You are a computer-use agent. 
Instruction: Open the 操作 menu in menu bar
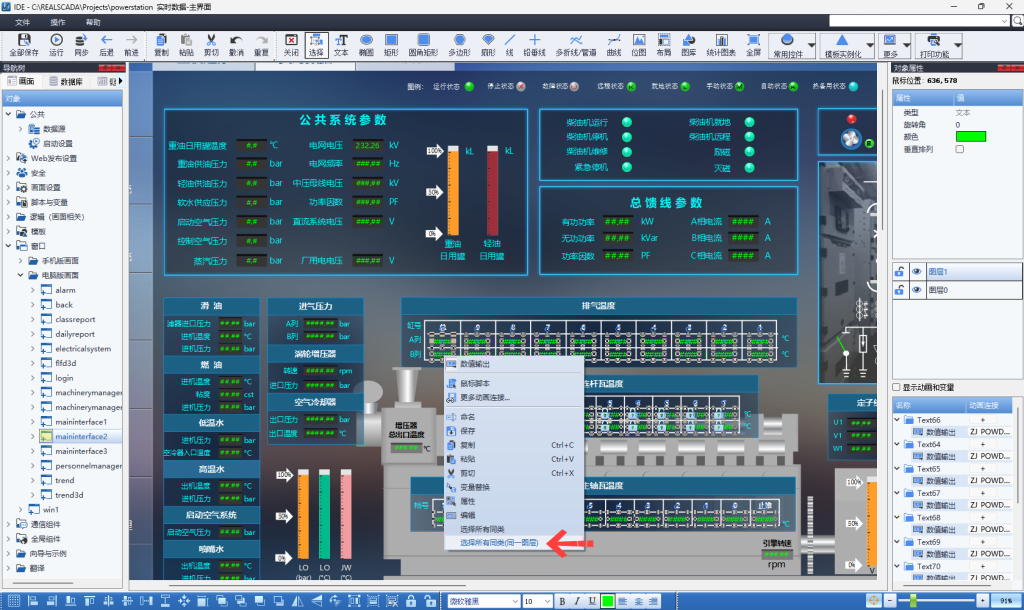tap(58, 21)
